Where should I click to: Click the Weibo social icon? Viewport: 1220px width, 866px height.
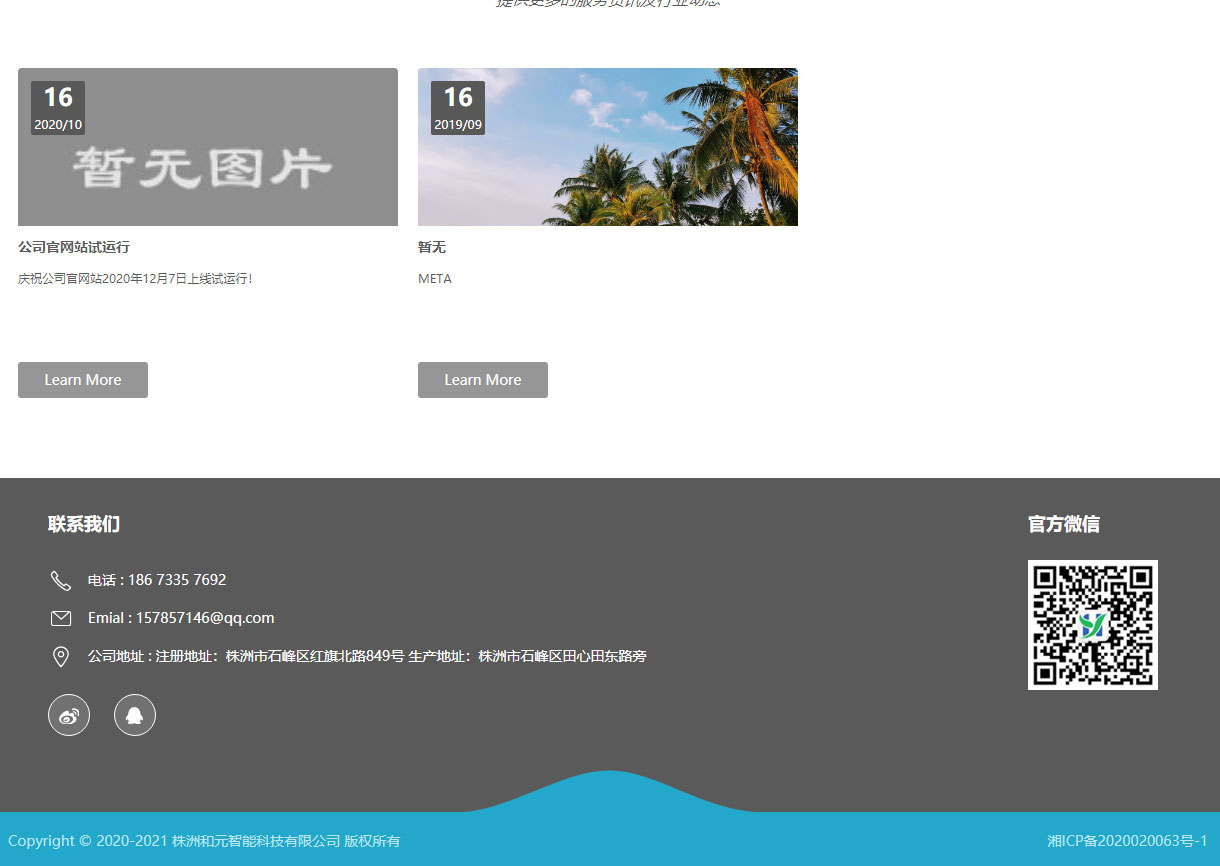coord(69,715)
